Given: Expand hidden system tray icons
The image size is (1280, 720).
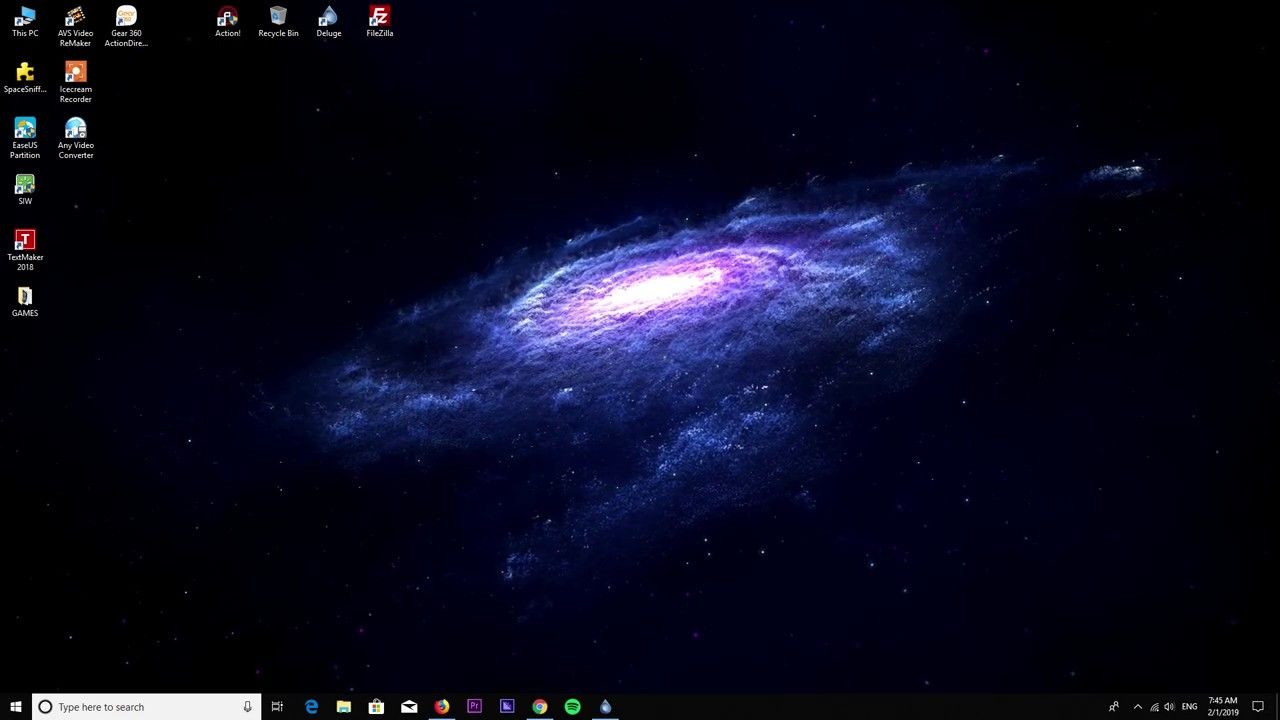Looking at the screenshot, I should pyautogui.click(x=1137, y=707).
